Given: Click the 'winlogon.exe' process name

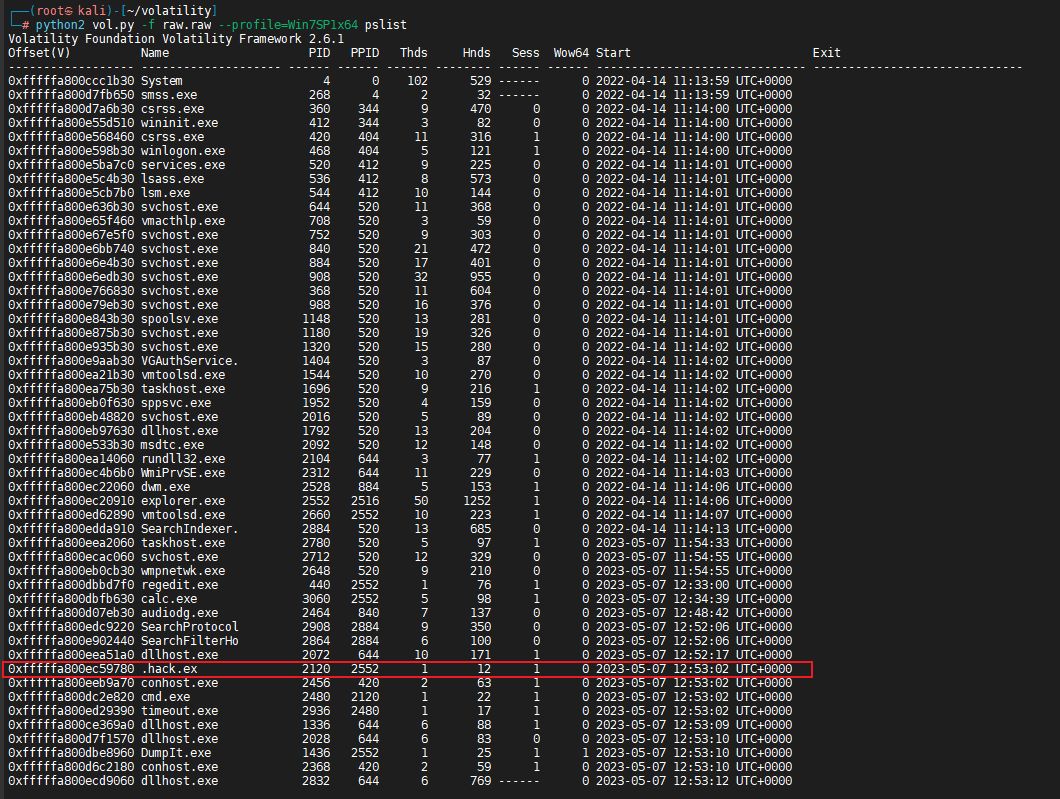Looking at the screenshot, I should [x=183, y=151].
